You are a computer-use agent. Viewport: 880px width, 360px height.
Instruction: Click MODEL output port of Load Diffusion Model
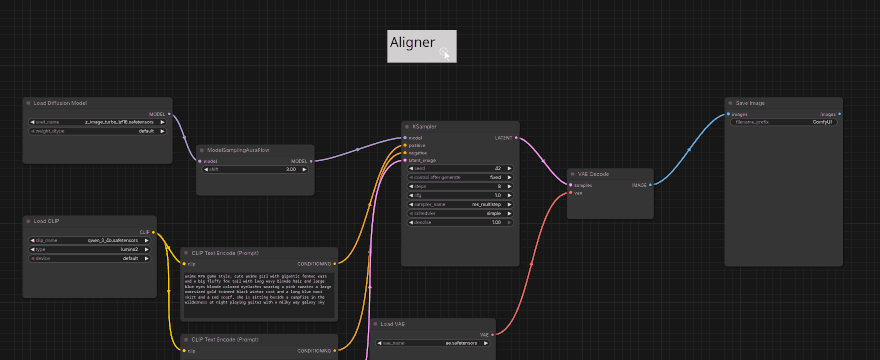[x=168, y=115]
